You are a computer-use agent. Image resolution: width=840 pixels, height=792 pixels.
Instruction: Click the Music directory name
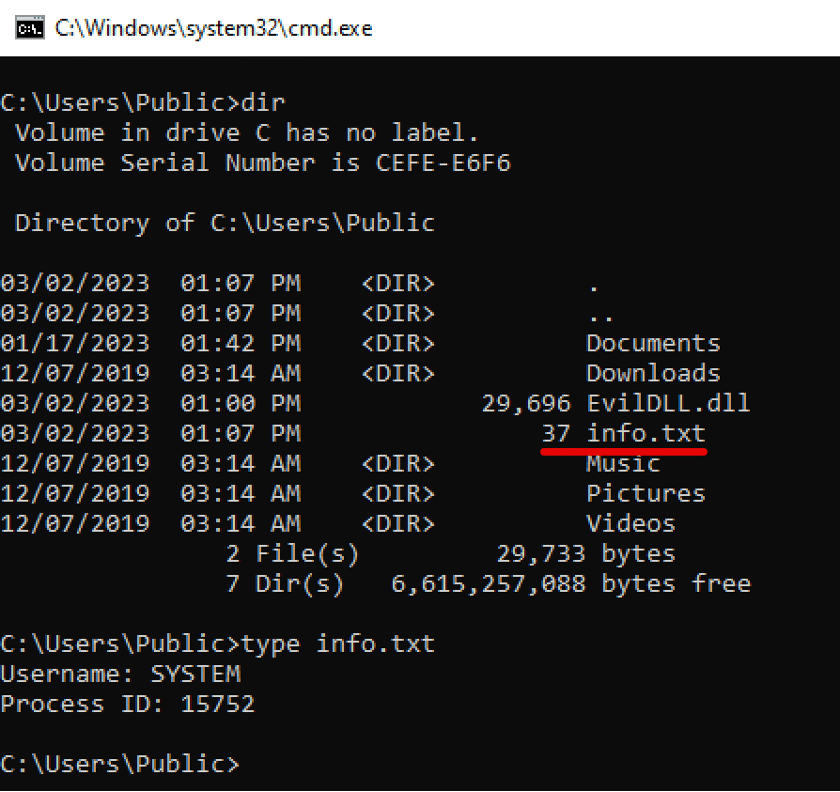point(623,464)
